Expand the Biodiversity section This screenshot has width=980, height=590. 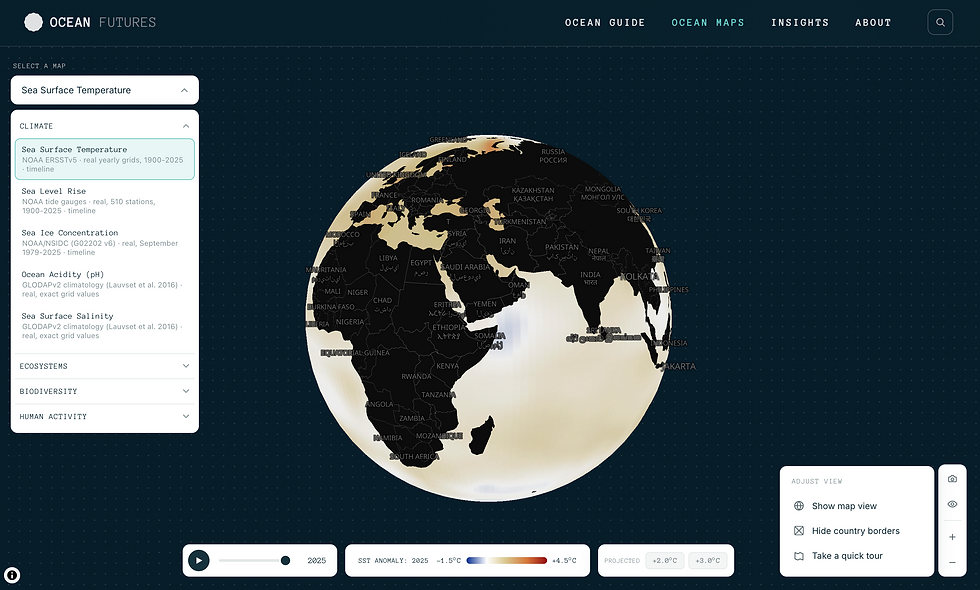coord(105,391)
